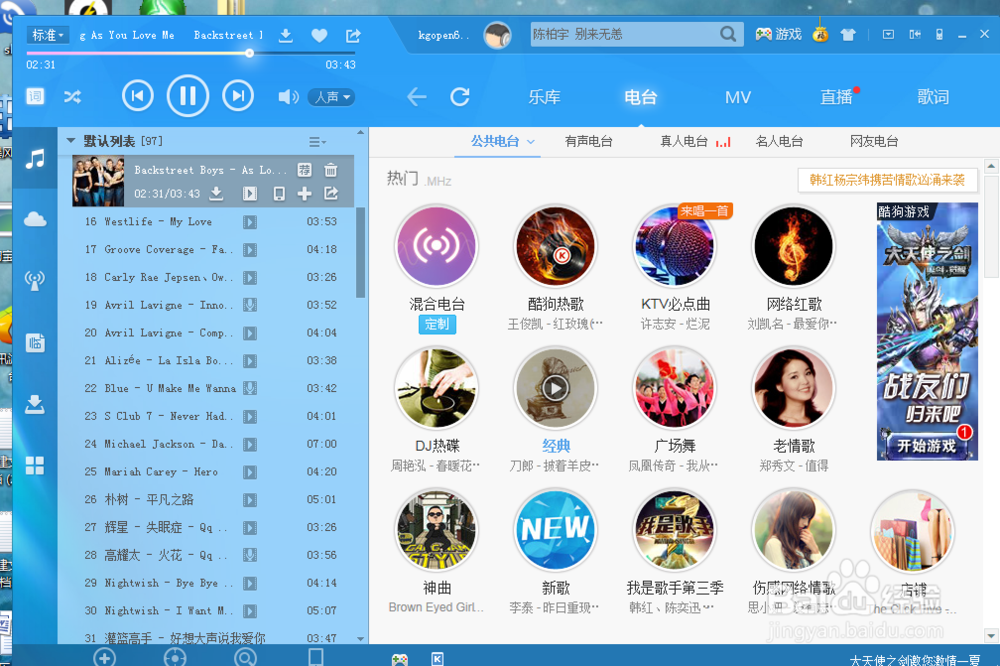Viewport: 1000px width, 666px height.
Task: Click search-in-list magnifier icon at bottom
Action: (x=246, y=657)
